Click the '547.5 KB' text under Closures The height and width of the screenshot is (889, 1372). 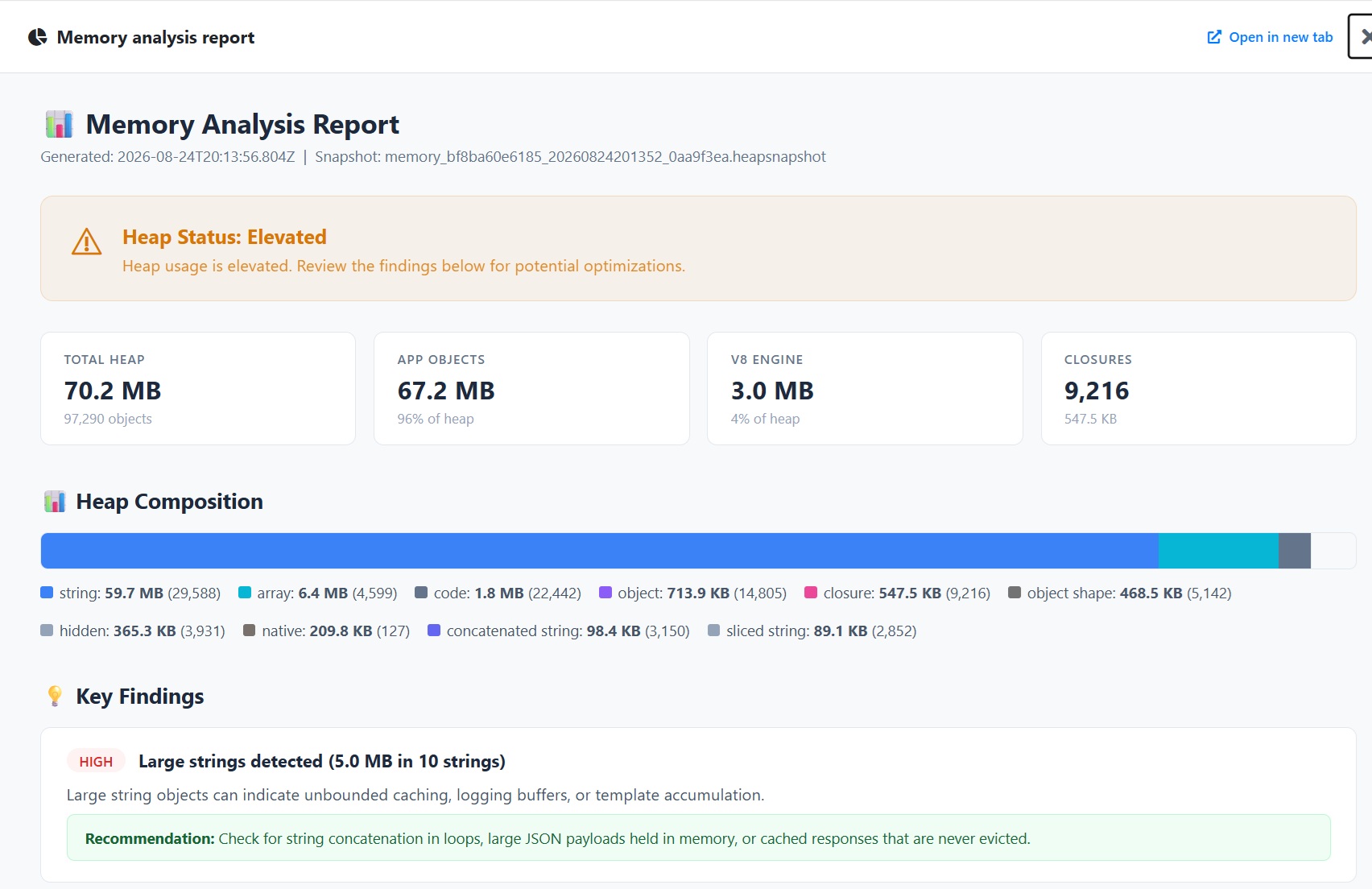[1090, 419]
